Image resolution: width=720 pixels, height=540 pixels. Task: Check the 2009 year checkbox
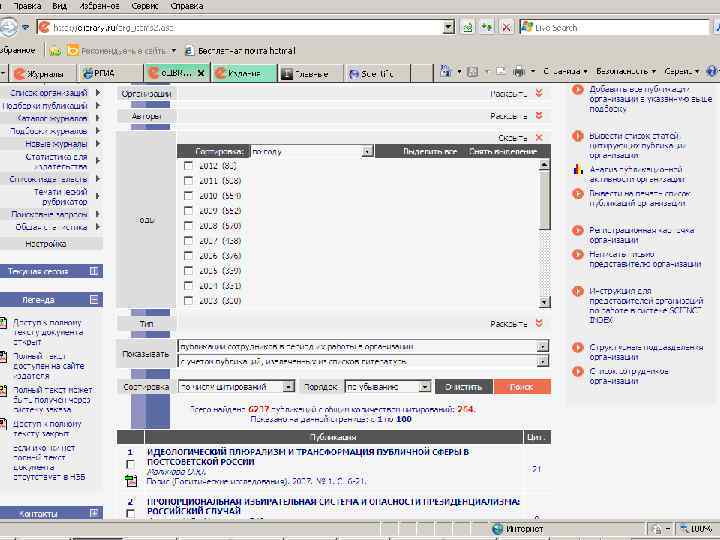[188, 211]
